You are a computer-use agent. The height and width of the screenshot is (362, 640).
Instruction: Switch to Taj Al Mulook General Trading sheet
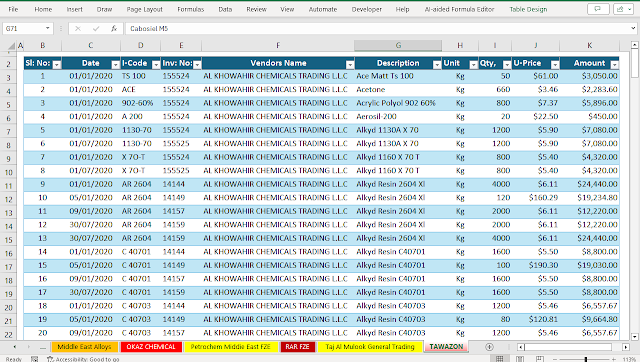tap(370, 347)
